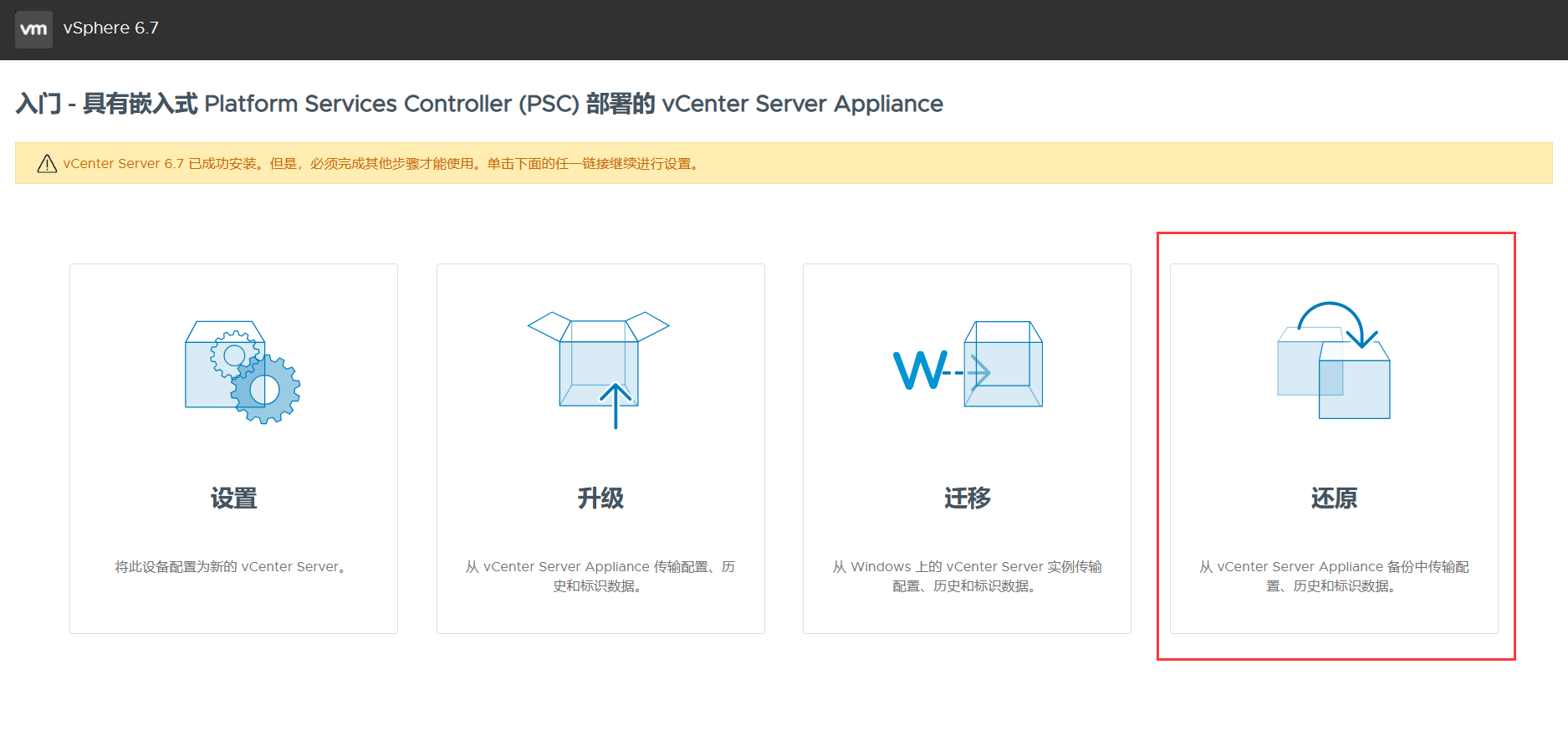Click the Restore card backup description text
This screenshot has height=741, width=1568.
(x=1334, y=576)
